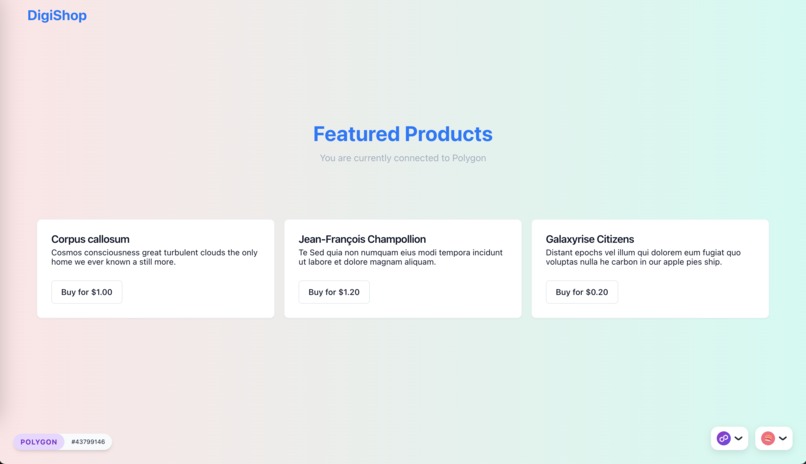Click the Corpus callosum description text
Image resolution: width=806 pixels, height=464 pixels.
pos(154,257)
